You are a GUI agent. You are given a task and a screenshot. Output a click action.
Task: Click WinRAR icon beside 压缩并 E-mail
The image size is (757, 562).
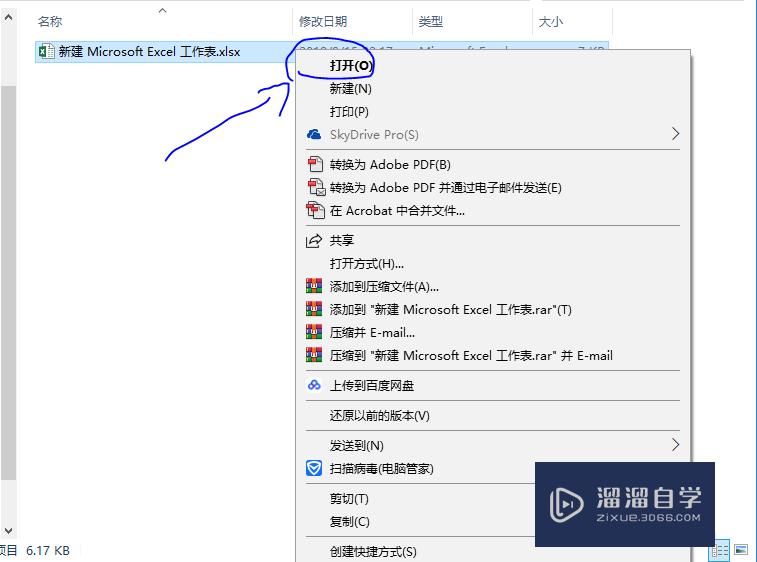click(x=314, y=332)
